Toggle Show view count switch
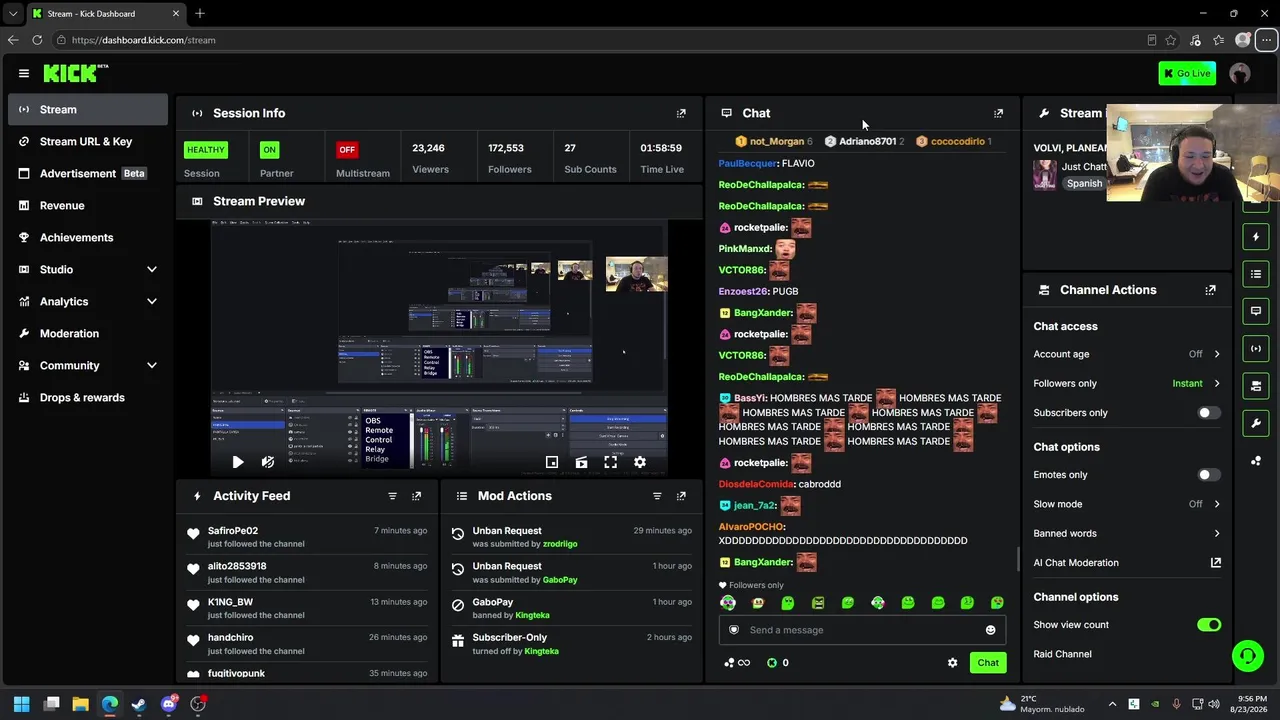 [x=1209, y=625]
